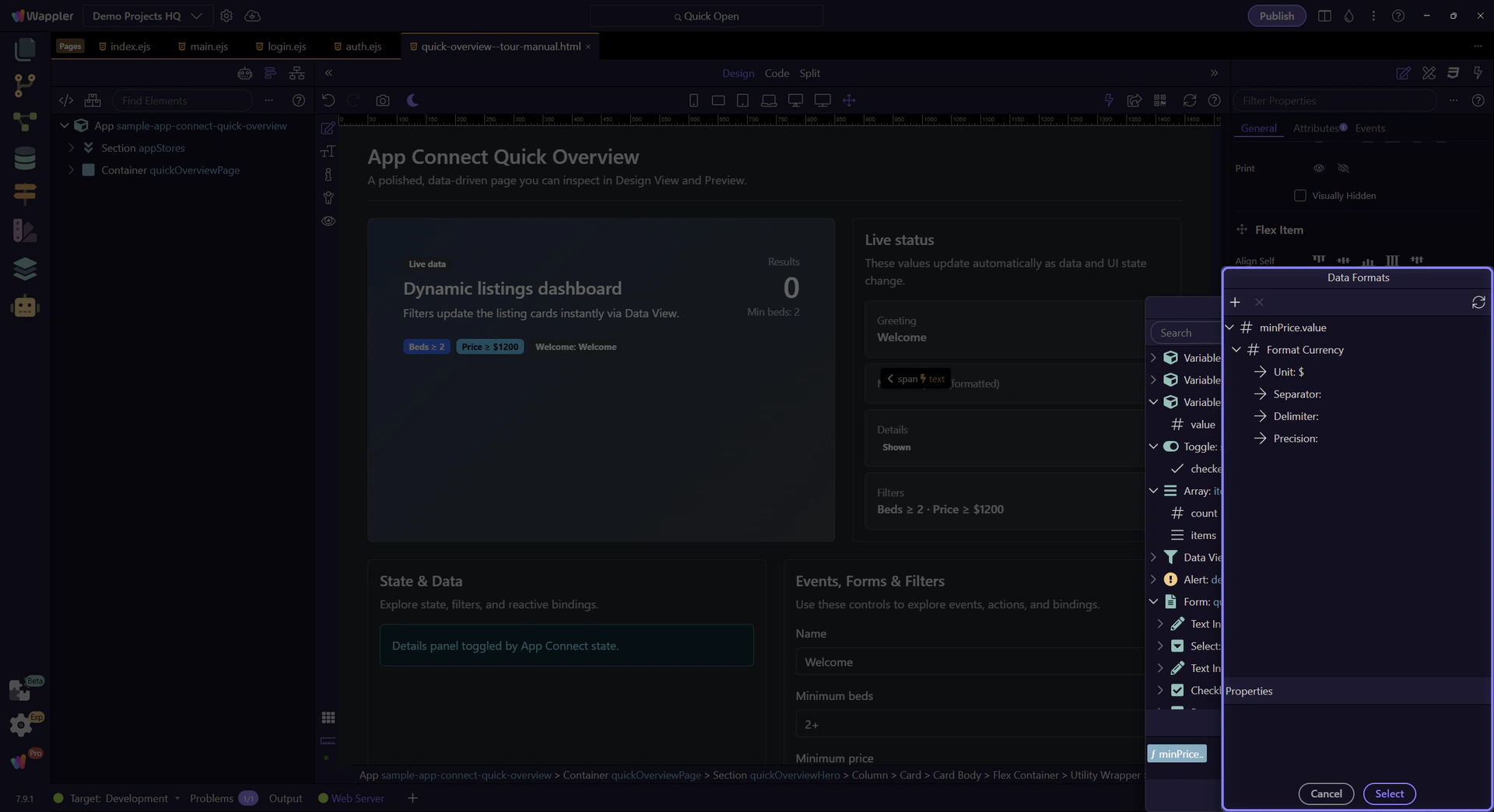Viewport: 1494px width, 812px height.
Task: Click the undo arrow in toolbar
Action: coord(328,100)
